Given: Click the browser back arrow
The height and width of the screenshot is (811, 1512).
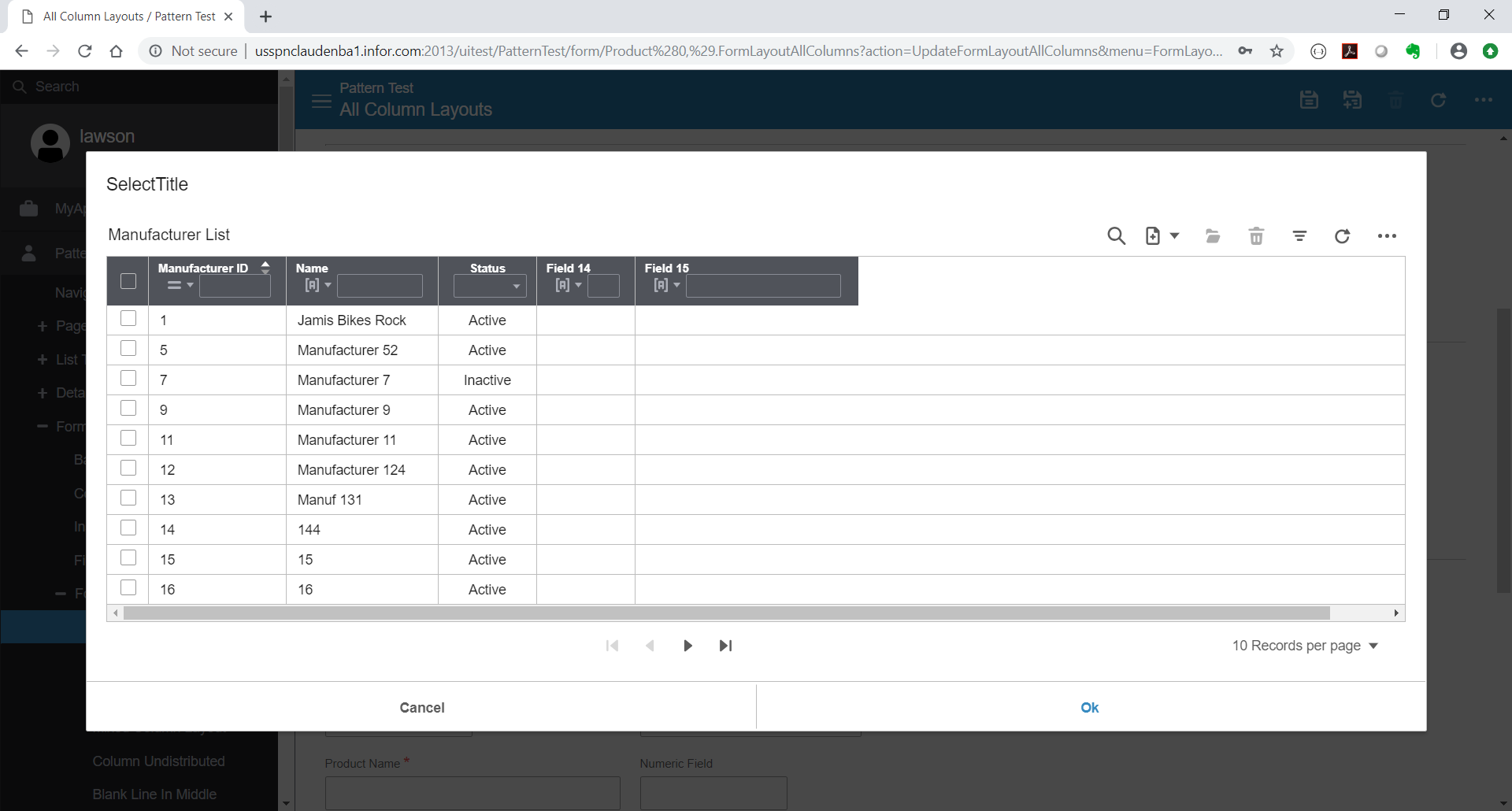Looking at the screenshot, I should [22, 51].
